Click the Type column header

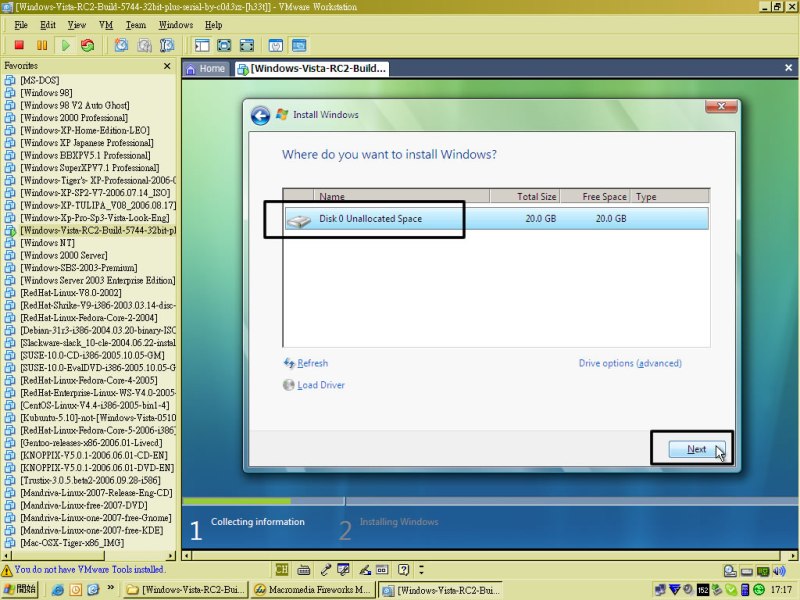point(669,196)
